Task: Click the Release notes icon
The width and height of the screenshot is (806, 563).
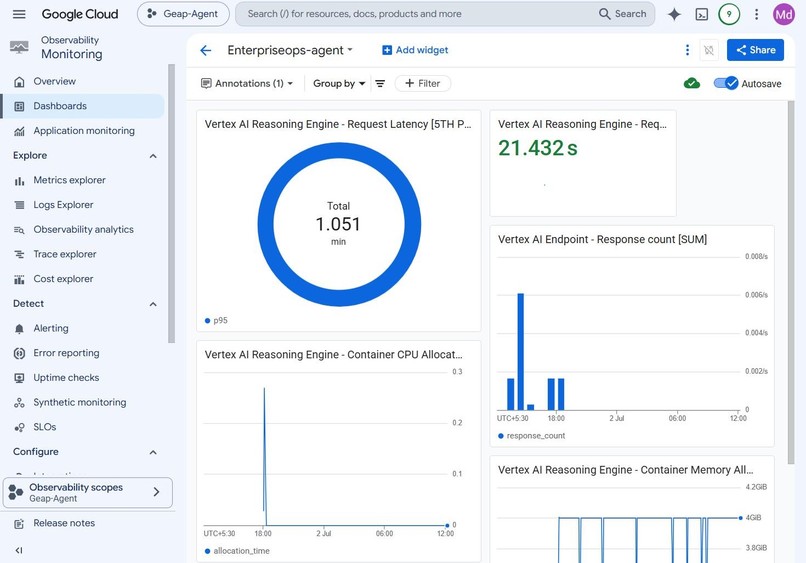Action: 19,523
